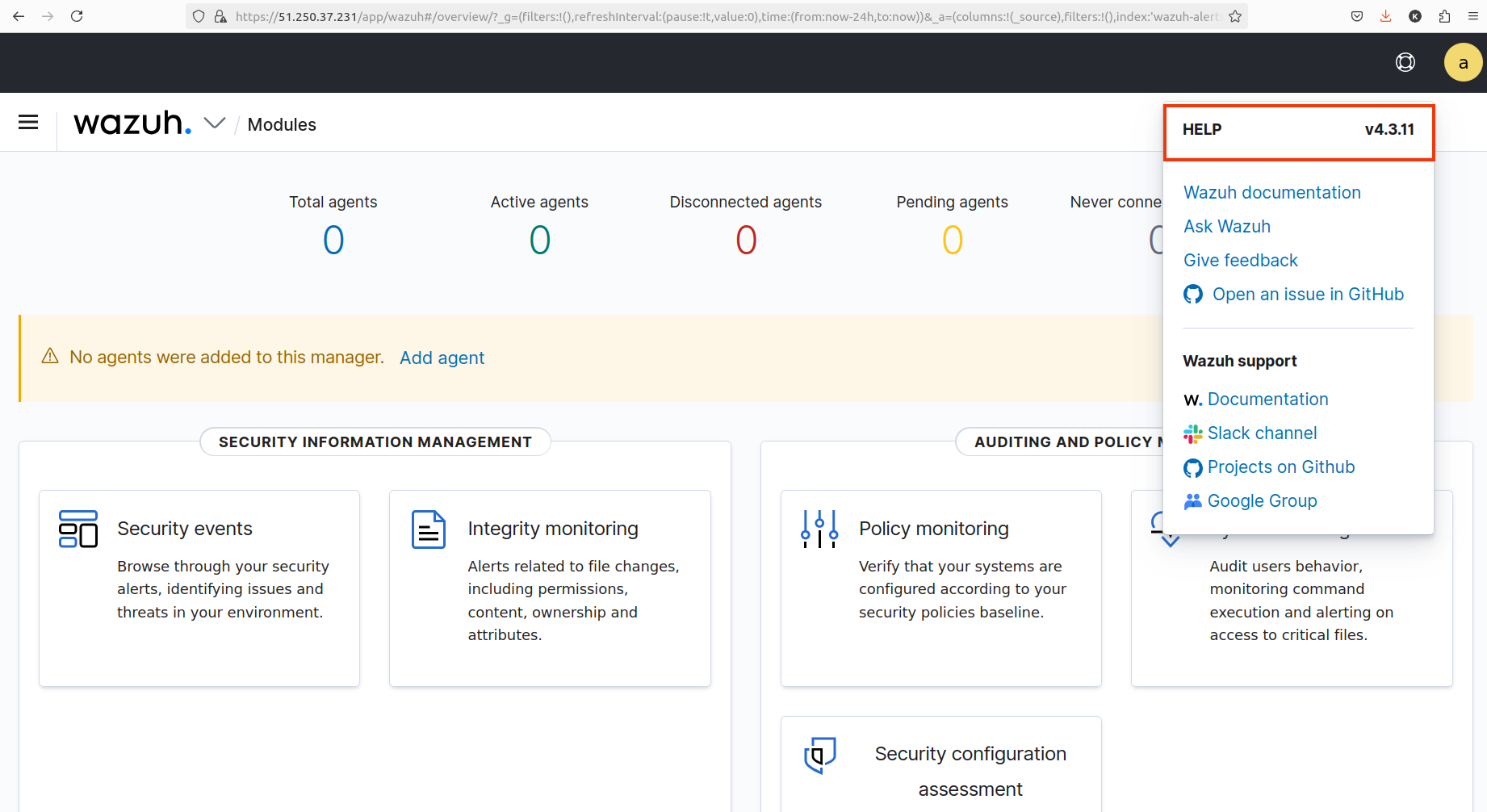Show site security lock information
The width and height of the screenshot is (1487, 812).
click(x=220, y=16)
